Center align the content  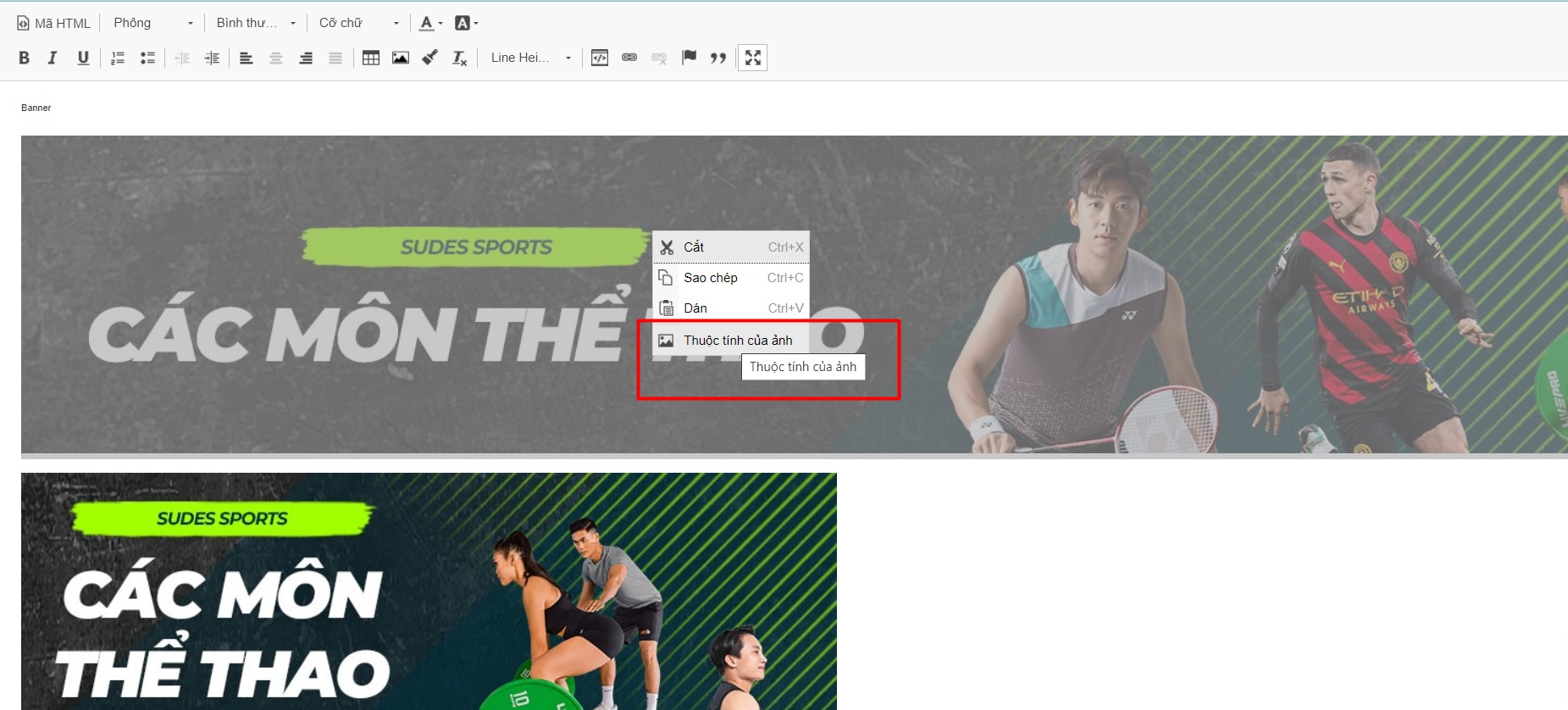point(276,58)
